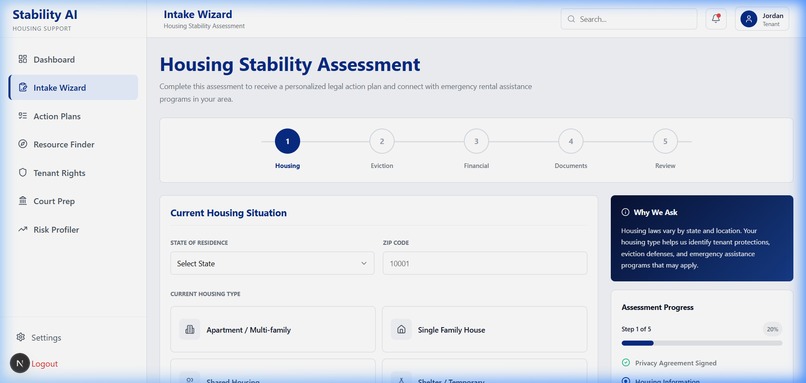Focus the Search field in header
This screenshot has height=383, width=806.
click(x=629, y=19)
